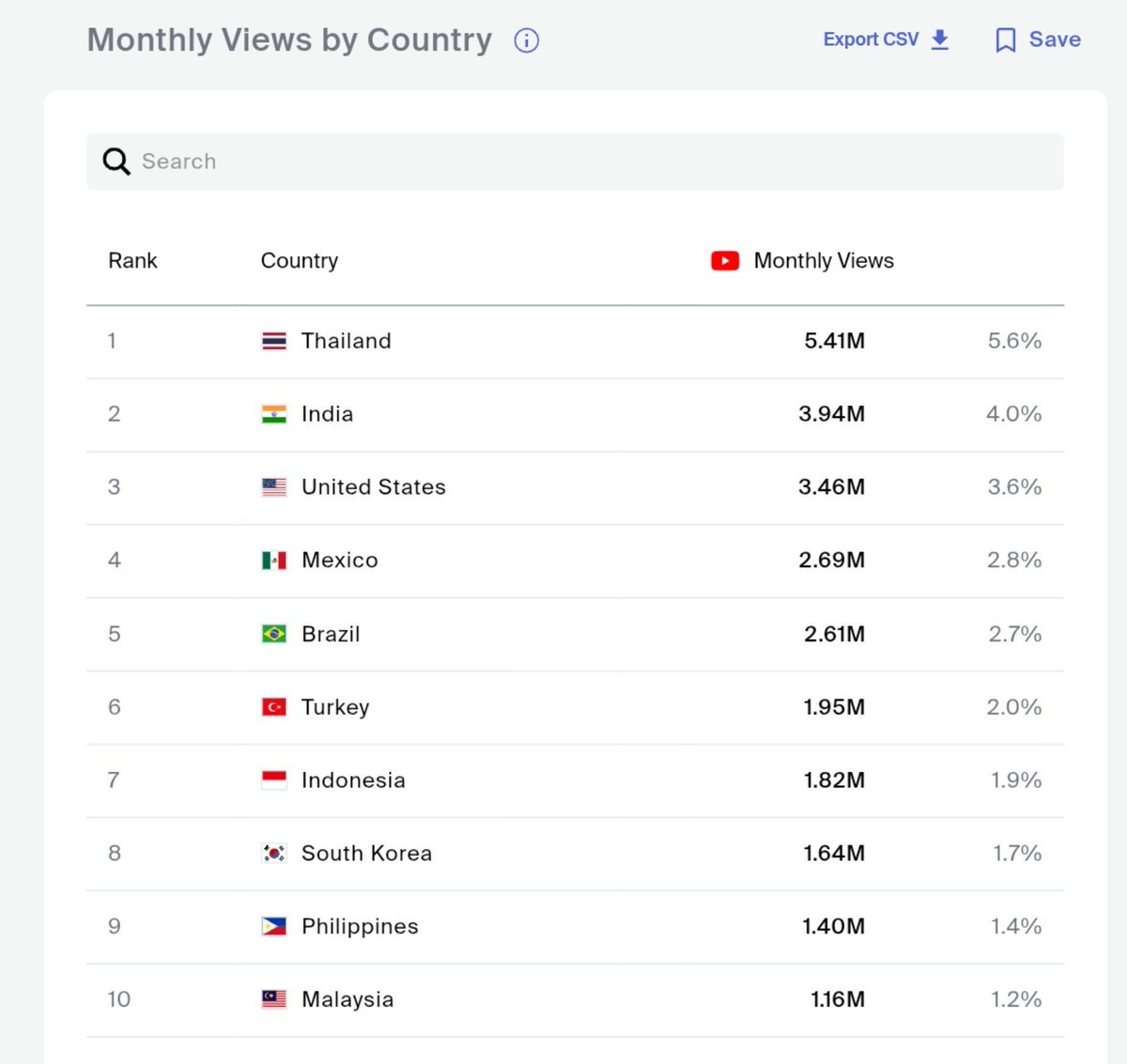Click the 2.69M views value
This screenshot has width=1127, height=1064.
point(831,561)
